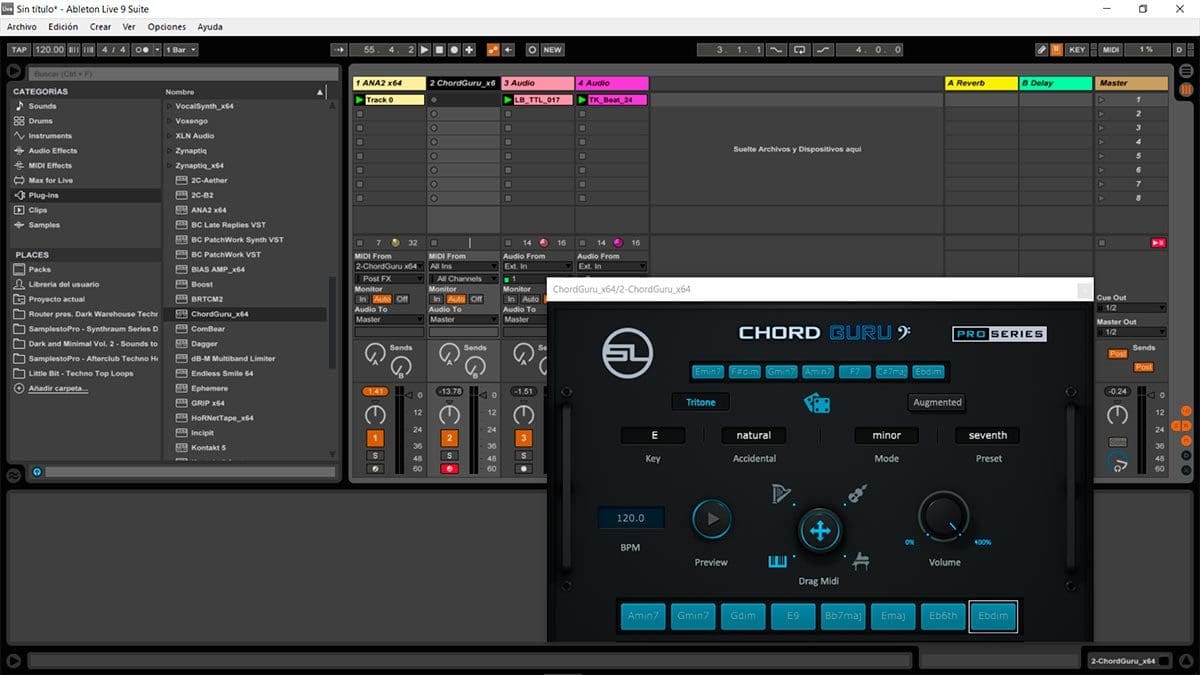Open track 1 MIDI From dropdown
The height and width of the screenshot is (675, 1200).
390,267
